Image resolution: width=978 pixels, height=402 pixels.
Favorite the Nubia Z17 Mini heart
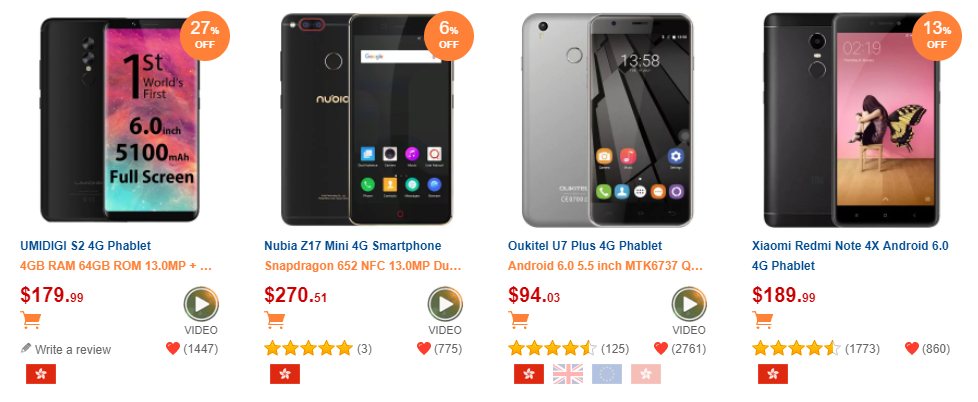(424, 348)
